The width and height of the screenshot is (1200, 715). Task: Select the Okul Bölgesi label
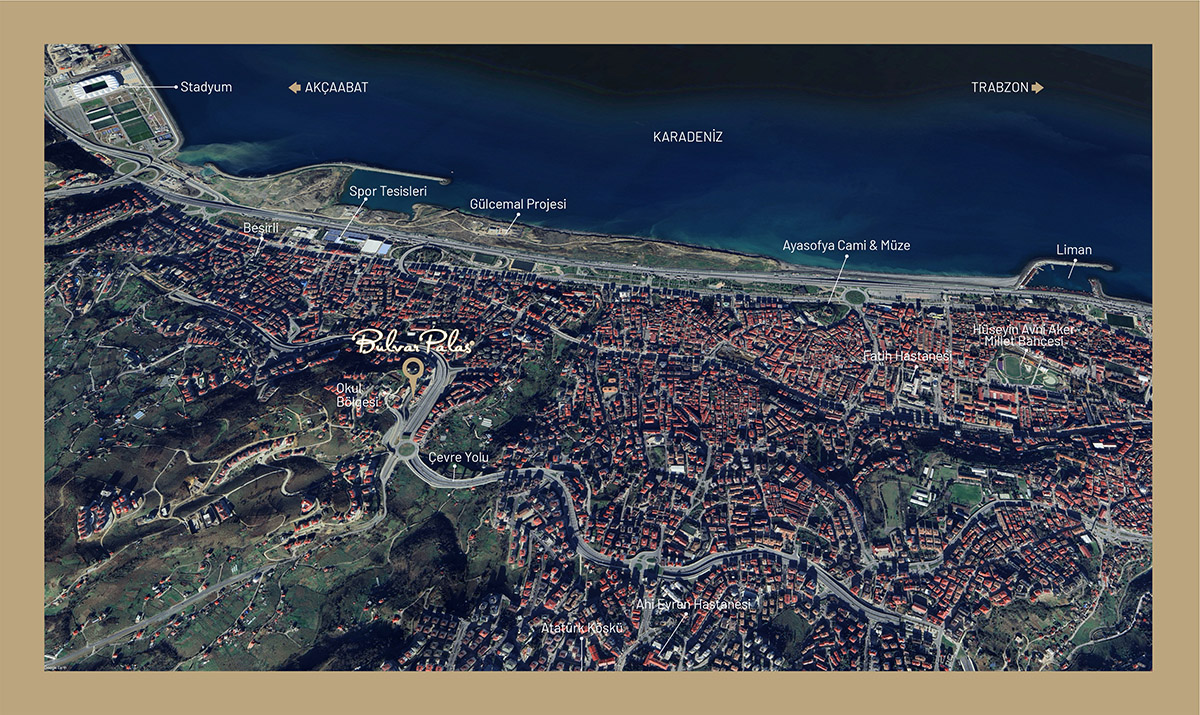pos(358,395)
